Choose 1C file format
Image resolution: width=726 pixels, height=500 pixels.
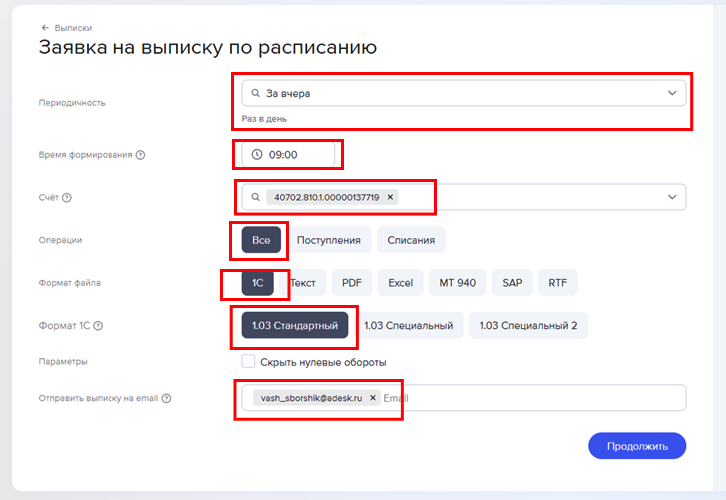tap(257, 282)
